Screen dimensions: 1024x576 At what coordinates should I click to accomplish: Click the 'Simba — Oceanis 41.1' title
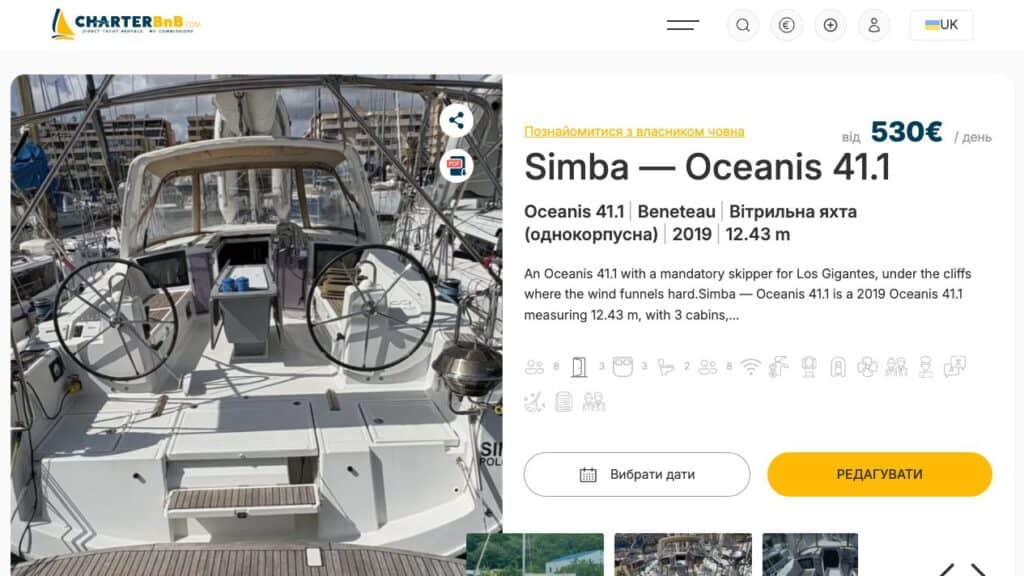point(707,167)
